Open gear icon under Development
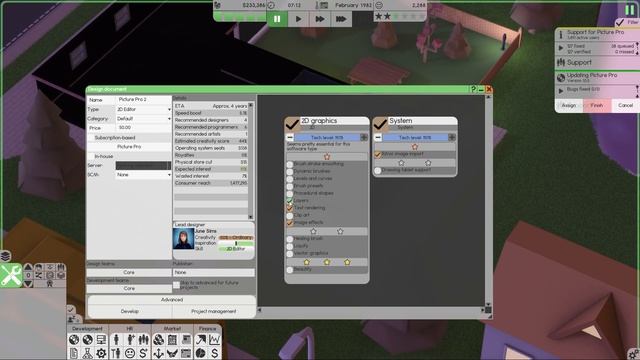Image resolution: width=640 pixels, height=360 pixels. coord(101,353)
